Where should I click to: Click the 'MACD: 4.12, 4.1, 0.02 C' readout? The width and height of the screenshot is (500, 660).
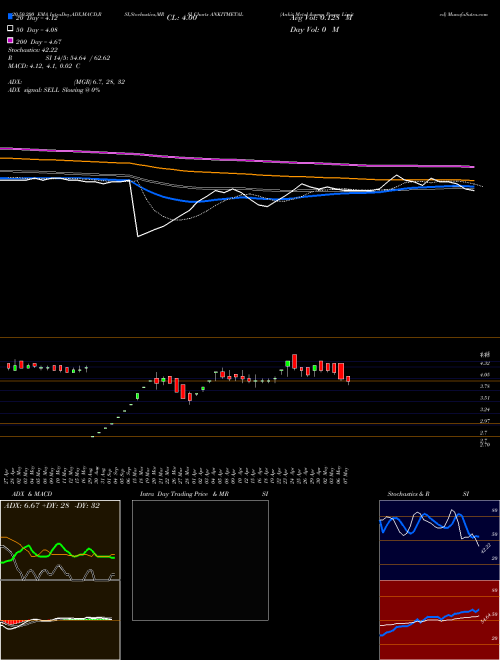coord(44,66)
